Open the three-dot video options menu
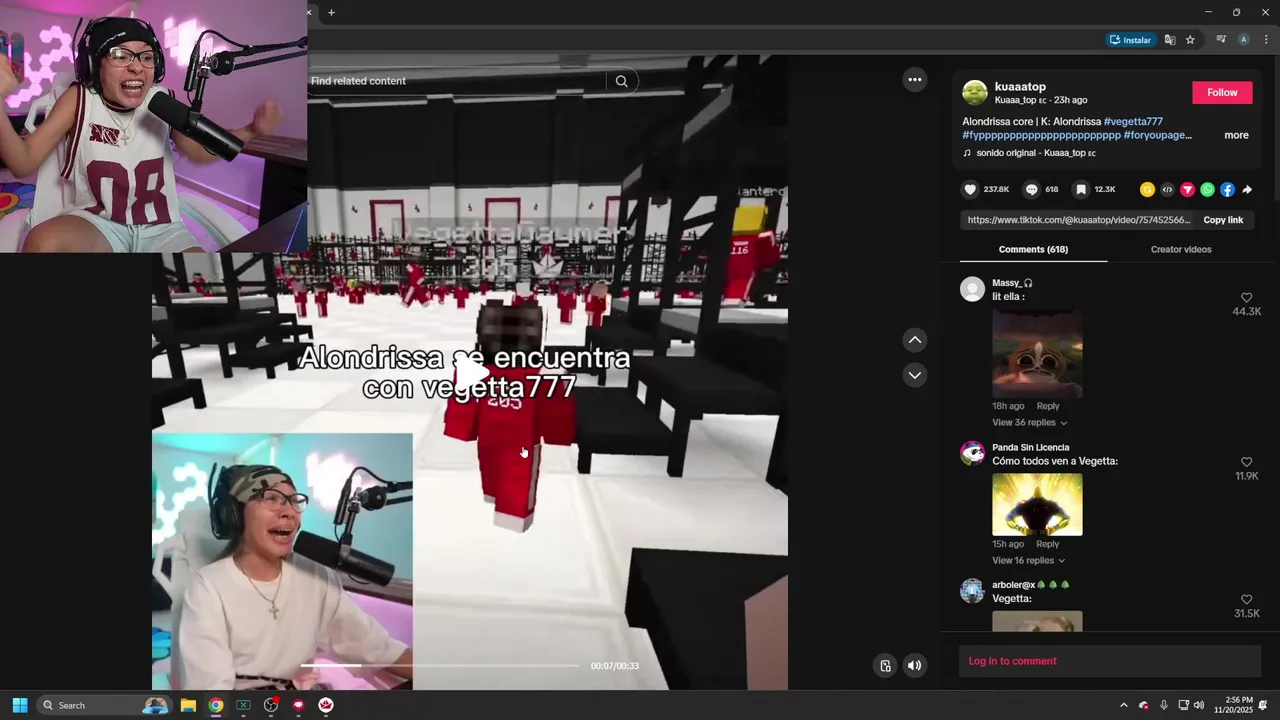The height and width of the screenshot is (720, 1280). (914, 80)
